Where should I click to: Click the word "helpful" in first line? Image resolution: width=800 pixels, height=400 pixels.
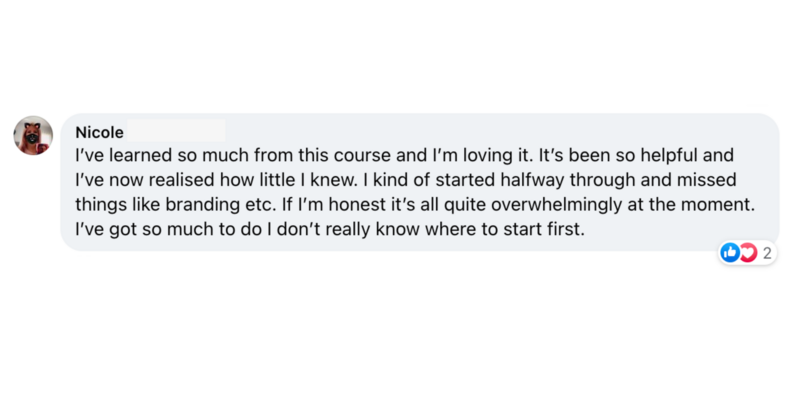point(669,156)
